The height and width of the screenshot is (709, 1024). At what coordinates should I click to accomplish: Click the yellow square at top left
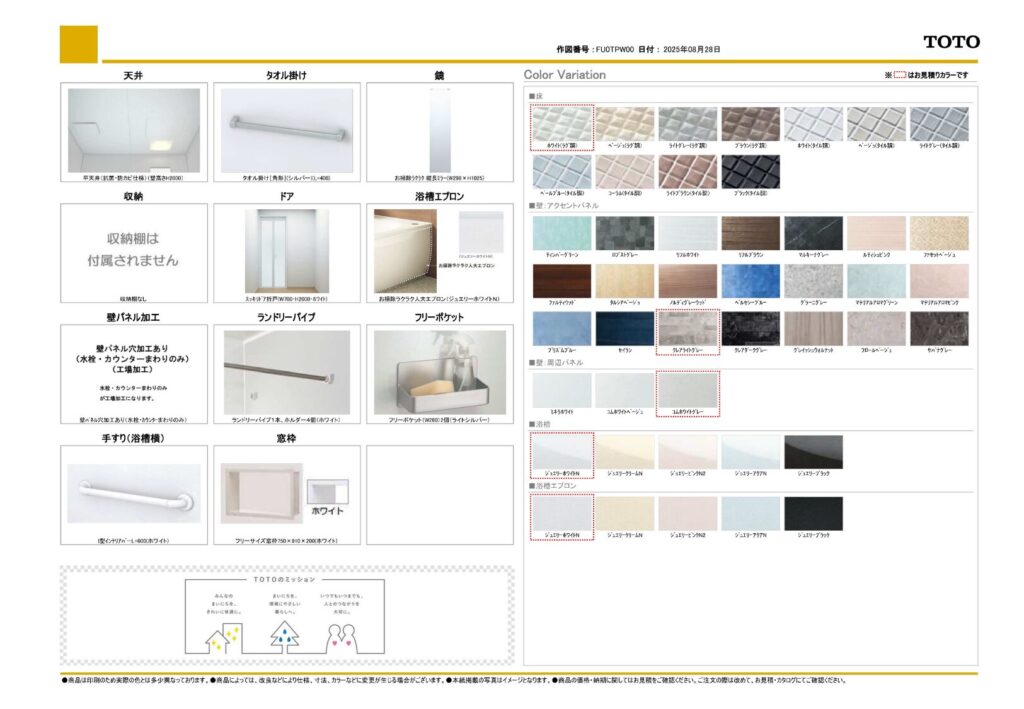coord(79,44)
